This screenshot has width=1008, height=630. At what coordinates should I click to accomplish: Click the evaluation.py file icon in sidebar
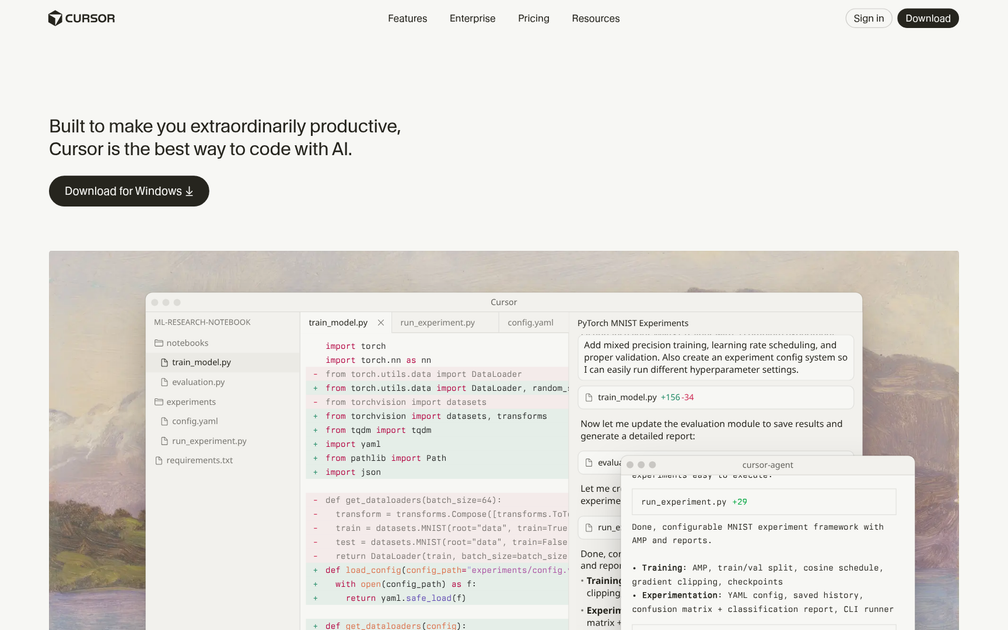coord(163,382)
